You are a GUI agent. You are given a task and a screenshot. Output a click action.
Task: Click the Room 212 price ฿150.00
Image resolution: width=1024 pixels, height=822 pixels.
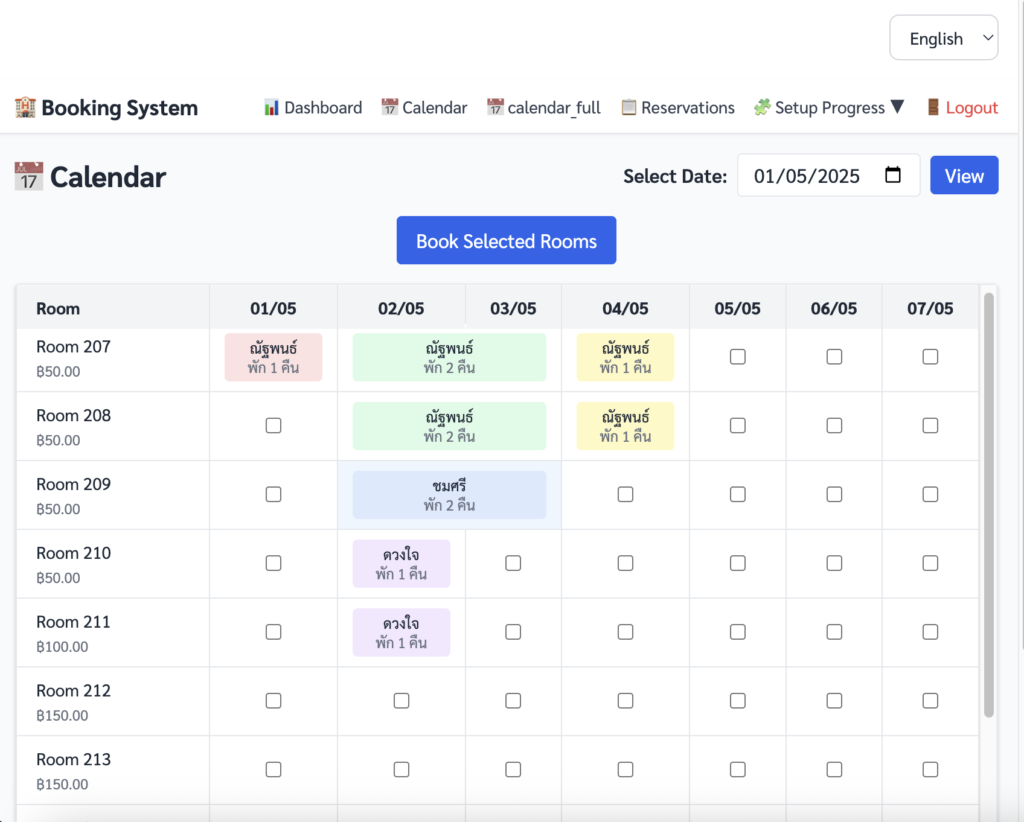62,716
